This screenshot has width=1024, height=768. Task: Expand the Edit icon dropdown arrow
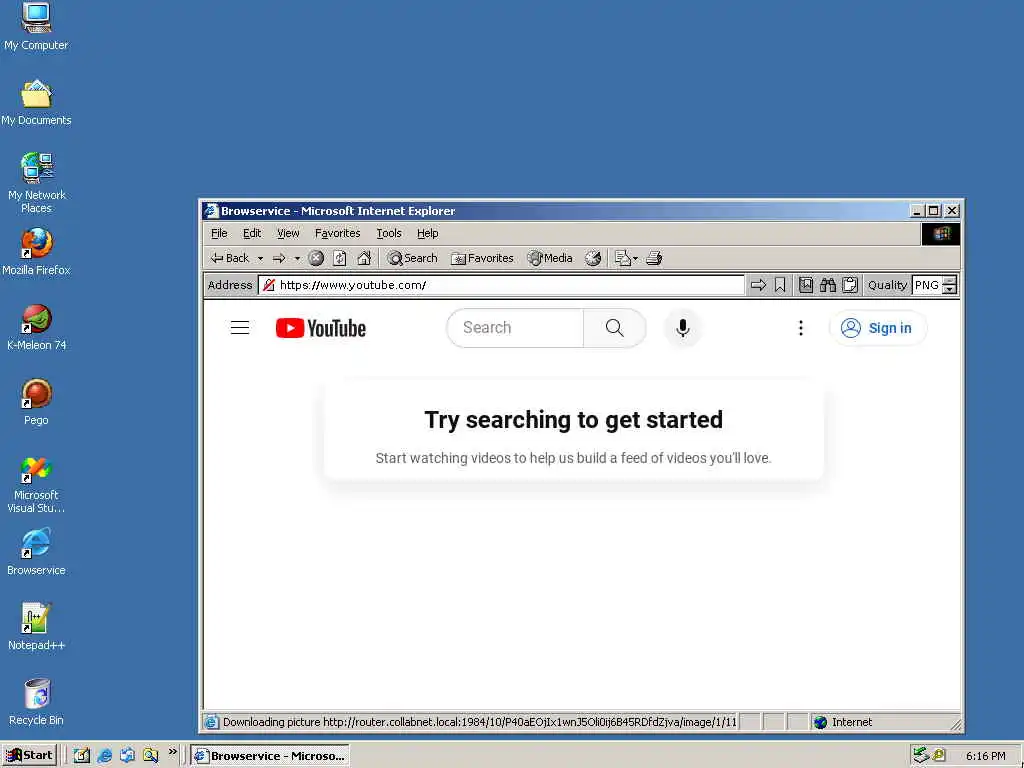635,259
